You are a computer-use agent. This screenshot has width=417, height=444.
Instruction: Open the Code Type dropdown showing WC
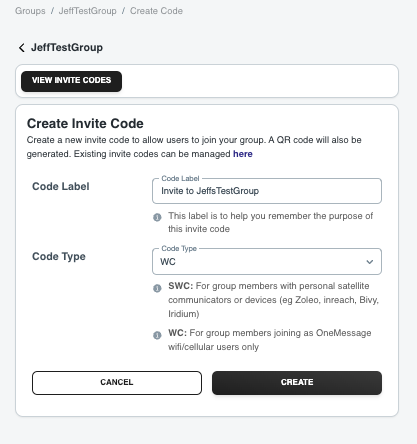coord(267,262)
